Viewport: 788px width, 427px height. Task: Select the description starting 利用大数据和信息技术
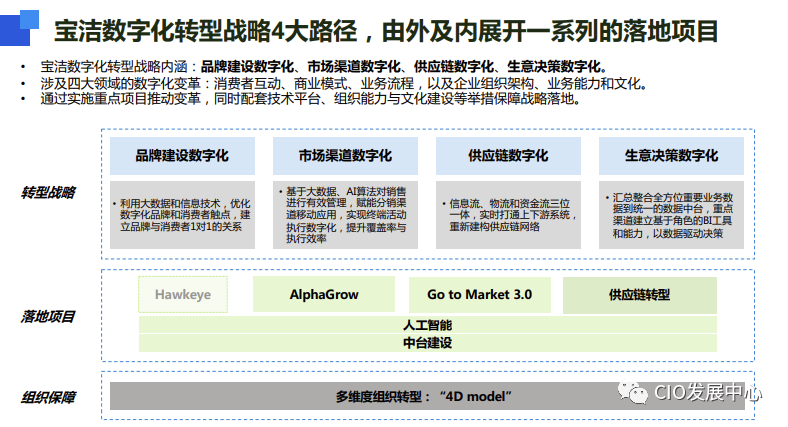(x=182, y=215)
